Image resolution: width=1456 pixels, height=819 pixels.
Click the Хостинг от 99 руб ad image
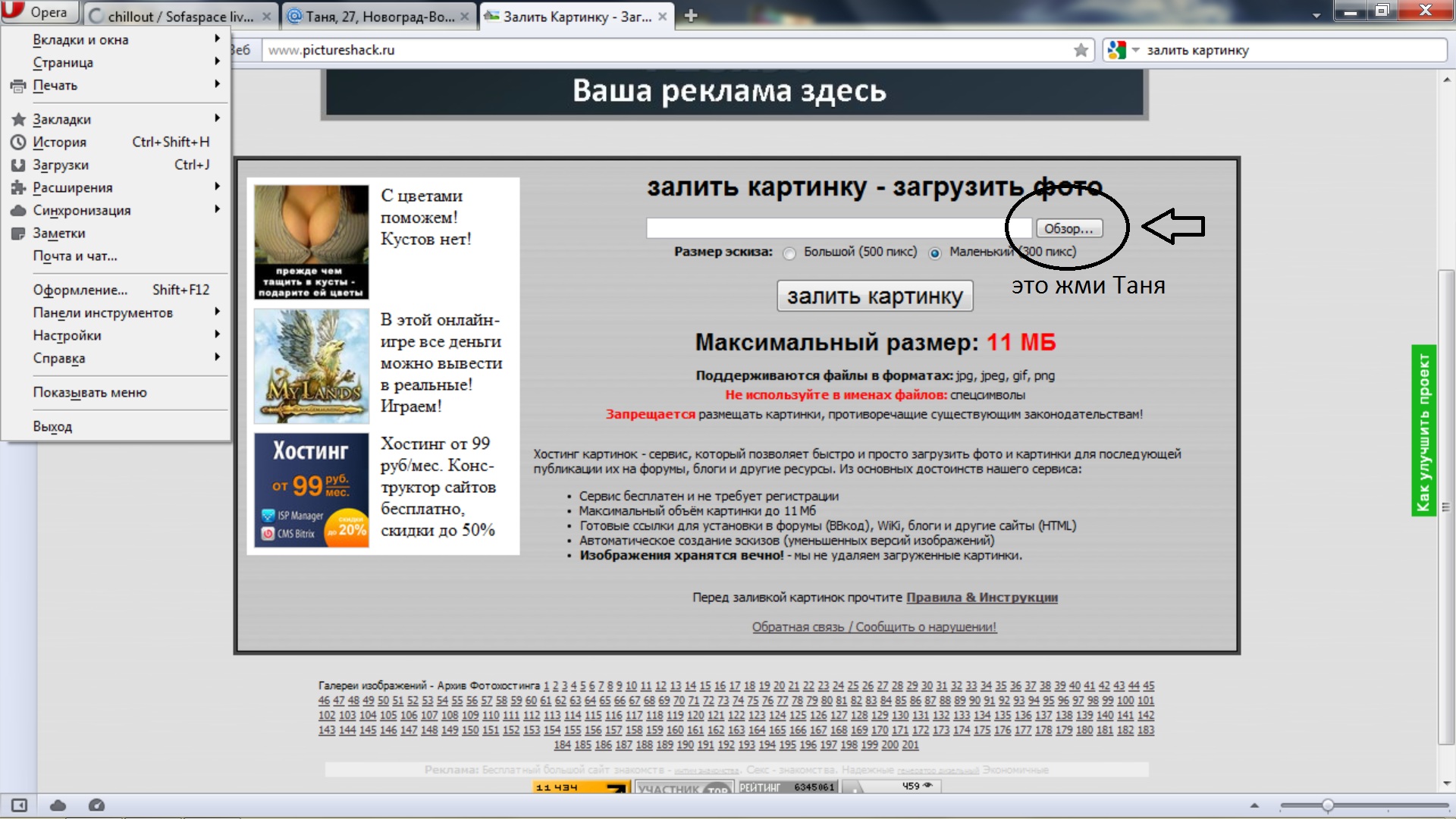tap(311, 490)
